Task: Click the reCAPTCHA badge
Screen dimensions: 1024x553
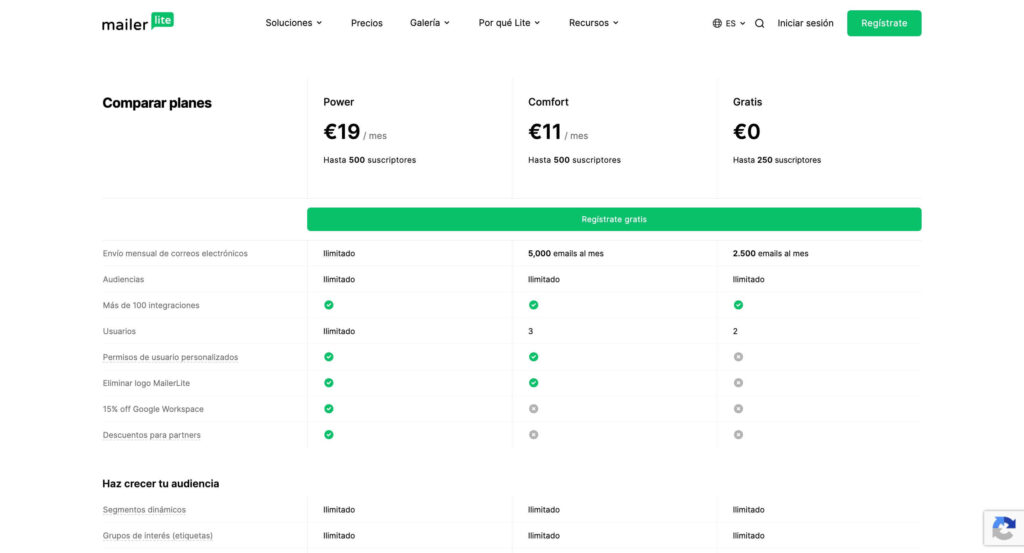Action: 1004,528
